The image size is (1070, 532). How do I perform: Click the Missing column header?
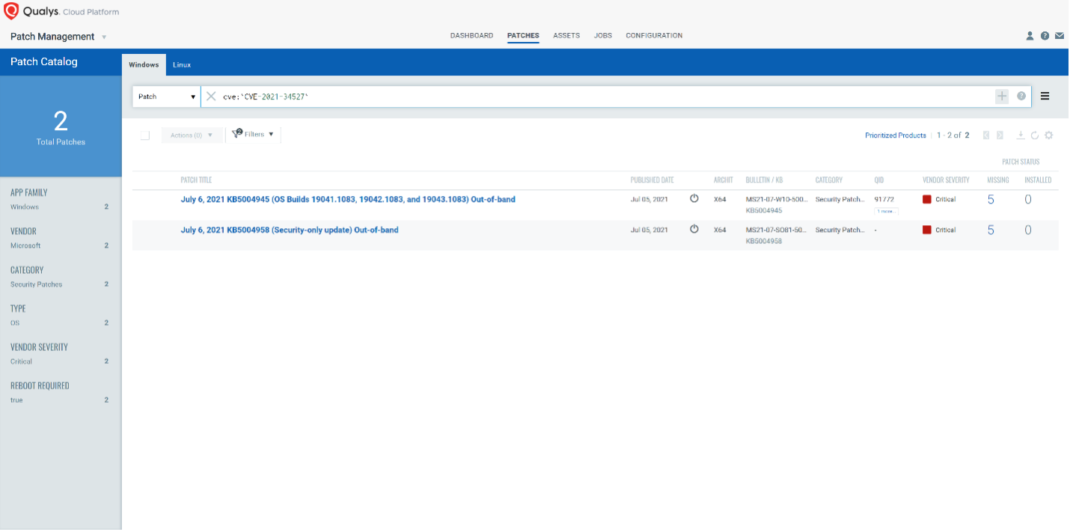pos(998,180)
